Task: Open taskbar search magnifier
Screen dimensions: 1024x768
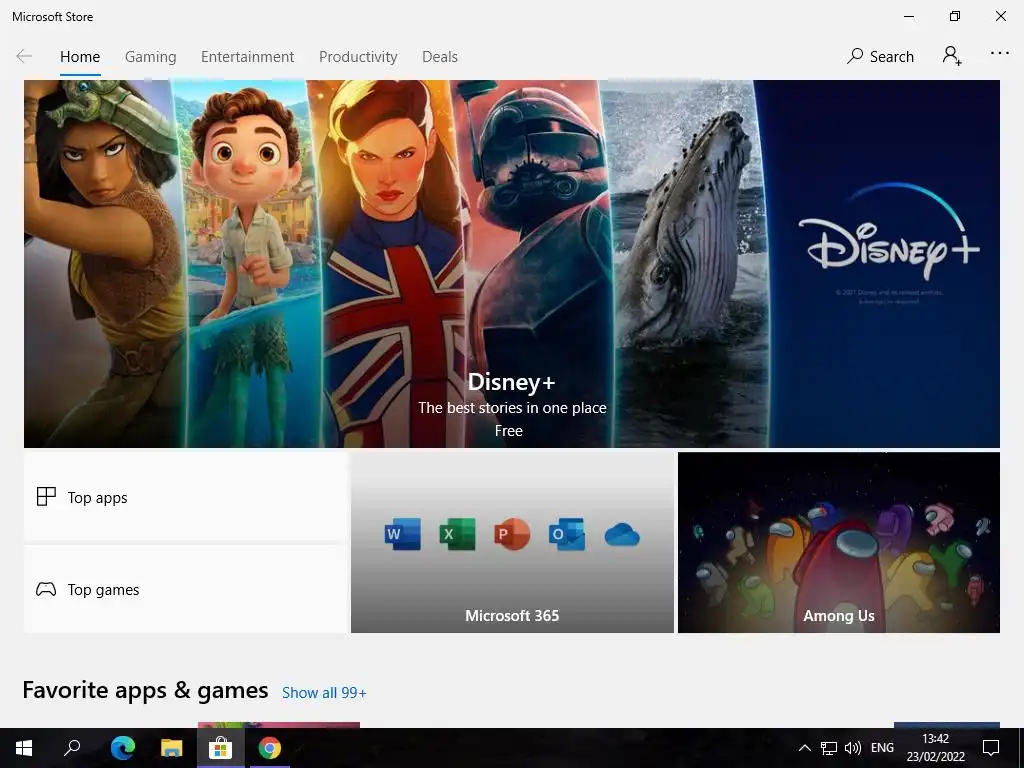Action: click(72, 748)
